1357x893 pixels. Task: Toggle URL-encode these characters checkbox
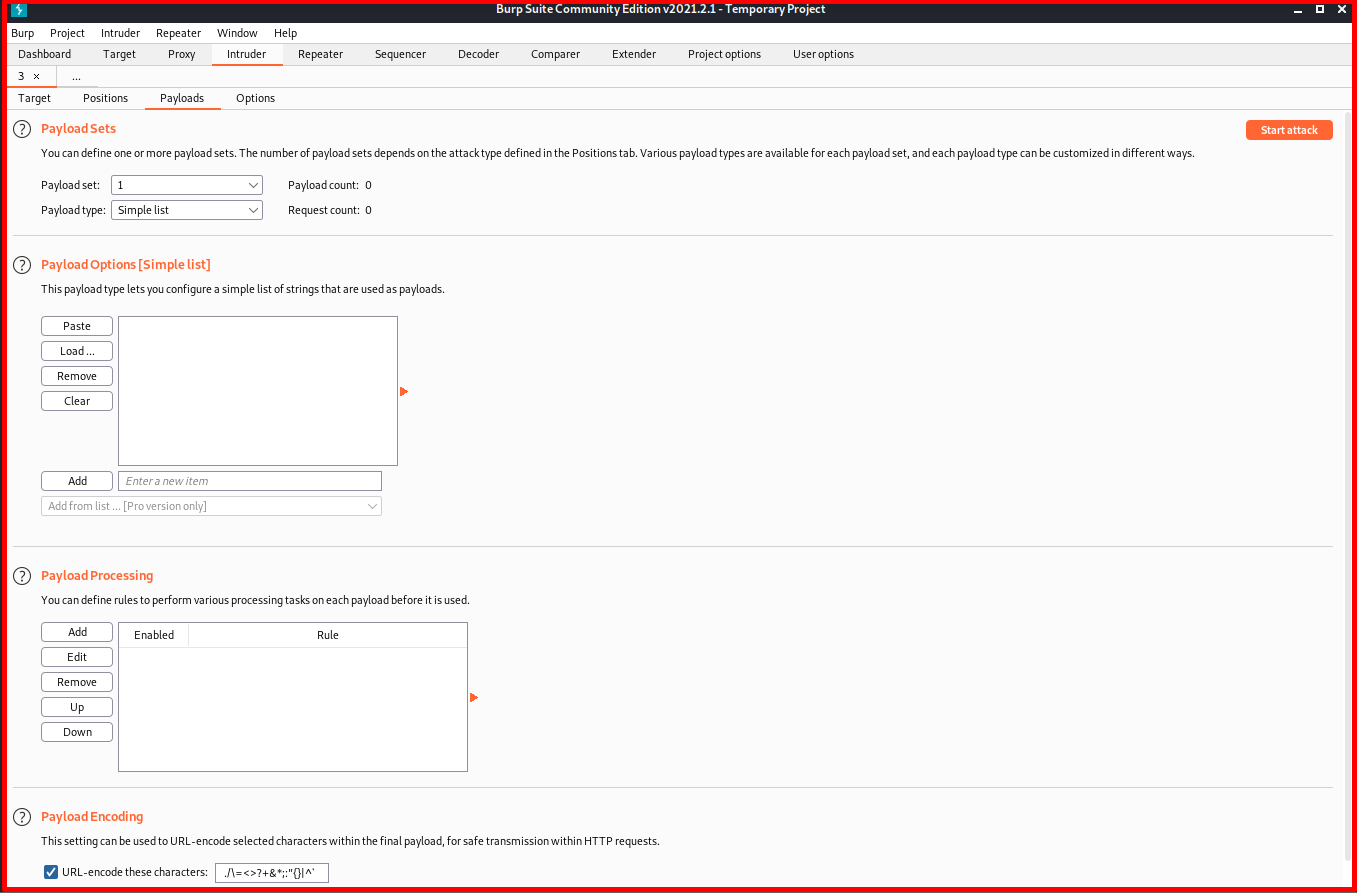[51, 872]
